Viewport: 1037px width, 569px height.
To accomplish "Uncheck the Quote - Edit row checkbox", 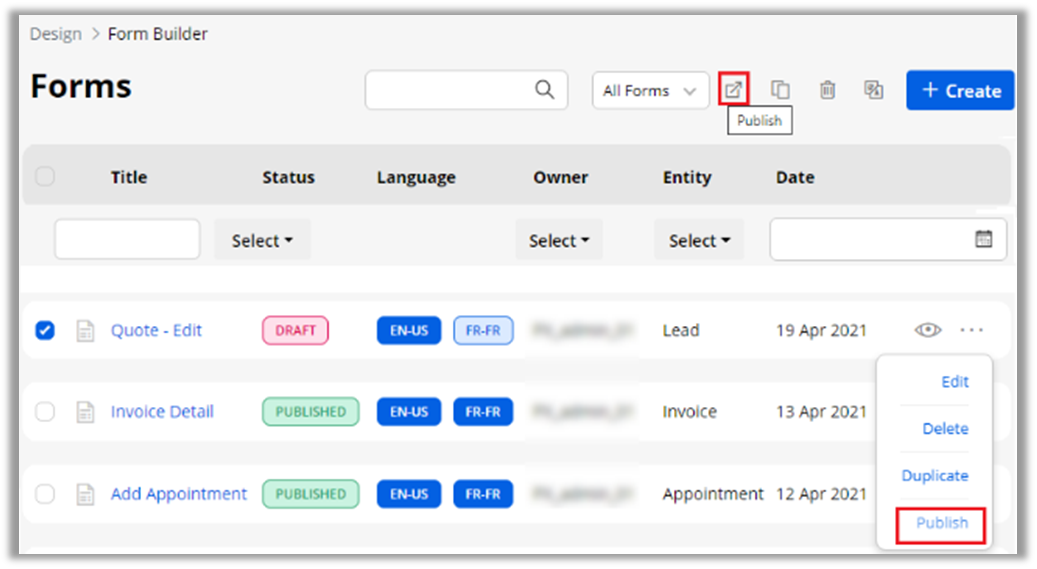I will (45, 330).
